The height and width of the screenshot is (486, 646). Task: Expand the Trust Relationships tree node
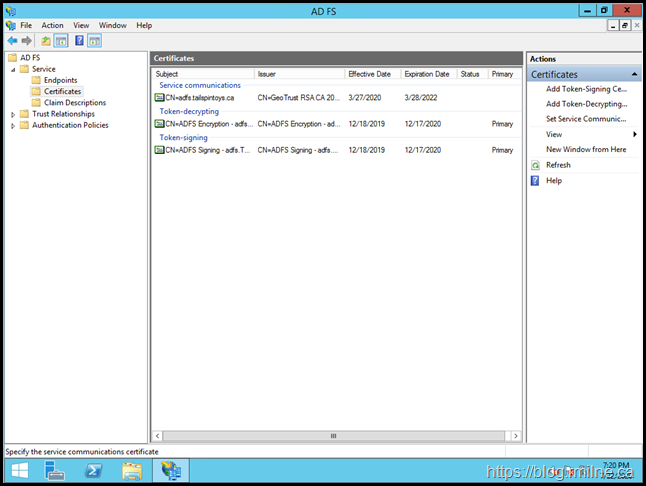[13, 114]
